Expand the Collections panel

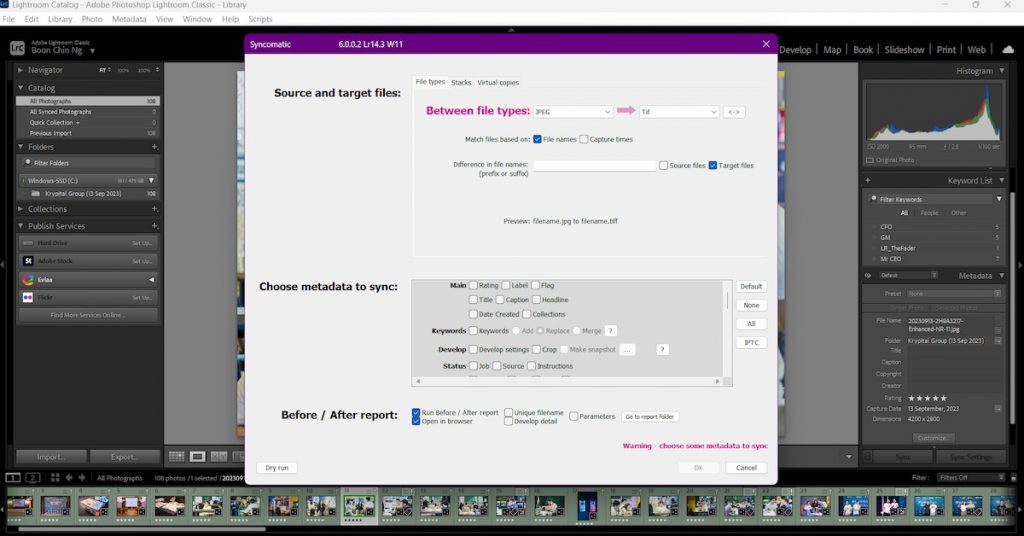tap(20, 209)
